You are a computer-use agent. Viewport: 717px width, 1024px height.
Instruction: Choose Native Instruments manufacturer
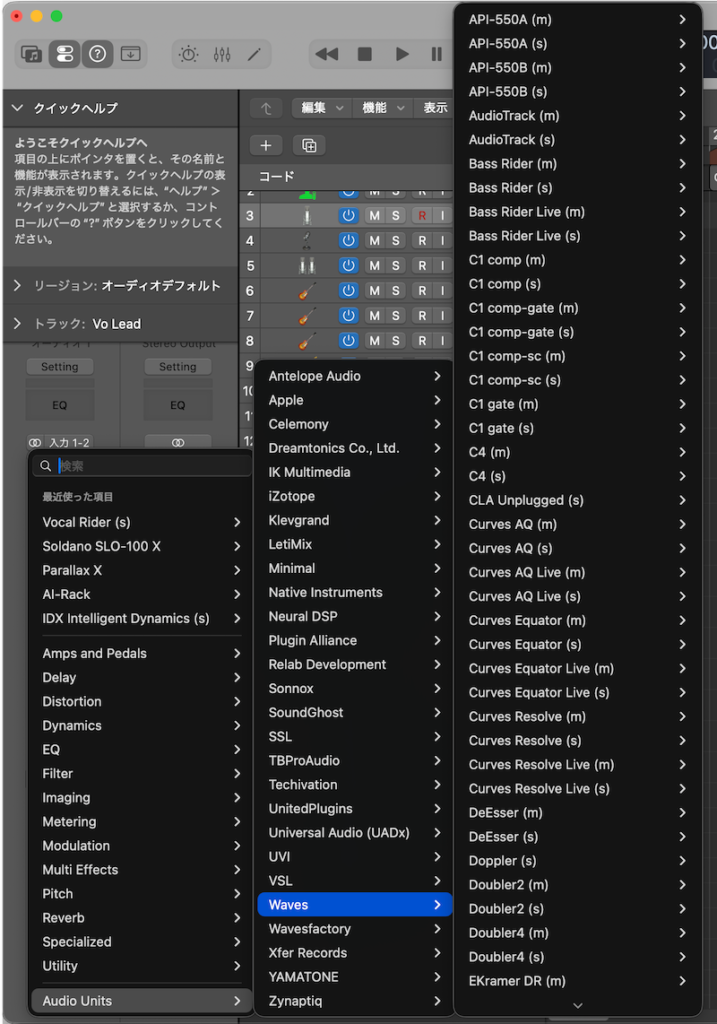coord(355,592)
